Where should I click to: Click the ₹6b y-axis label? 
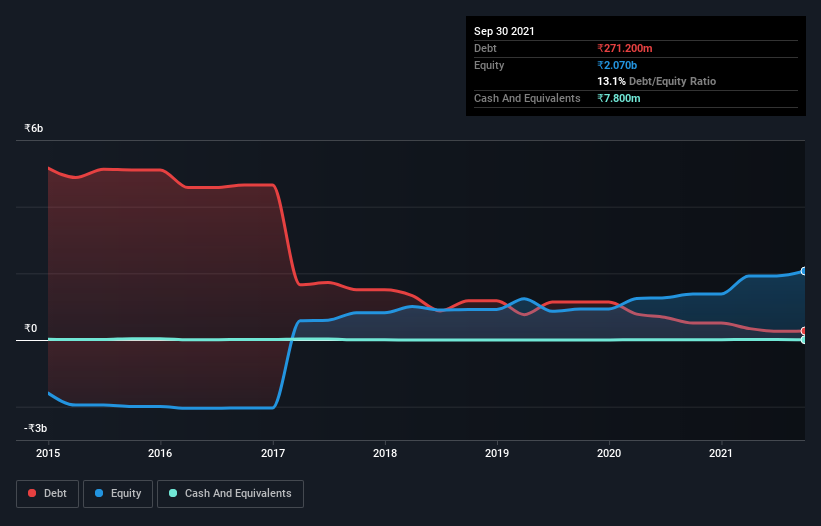(34, 128)
